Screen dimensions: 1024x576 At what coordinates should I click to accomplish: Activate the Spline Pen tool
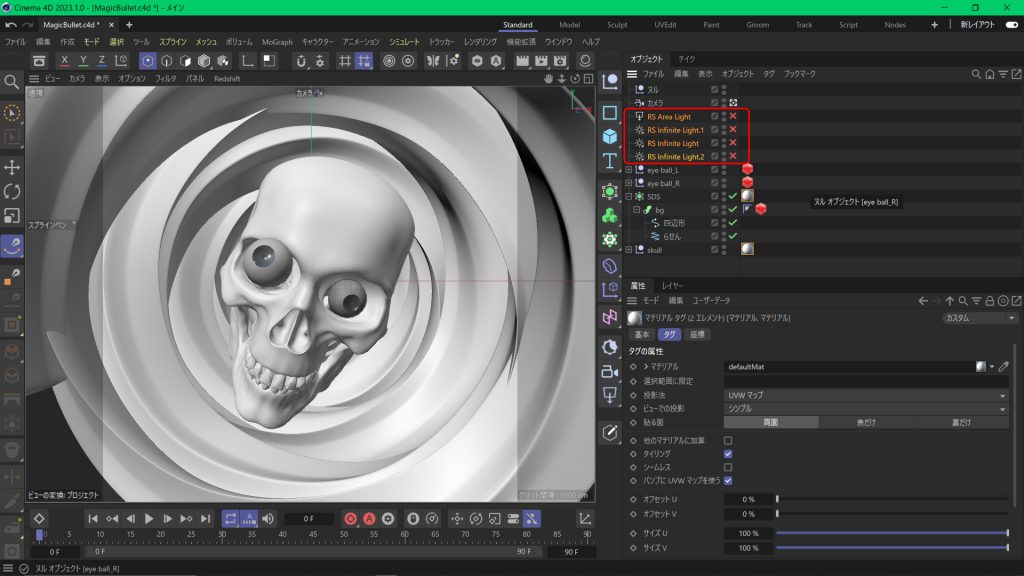tap(12, 245)
